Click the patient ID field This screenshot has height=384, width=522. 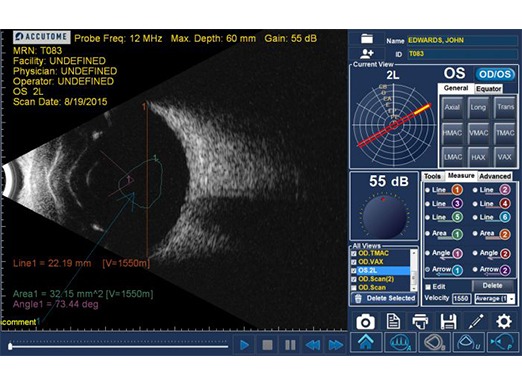tap(463, 54)
